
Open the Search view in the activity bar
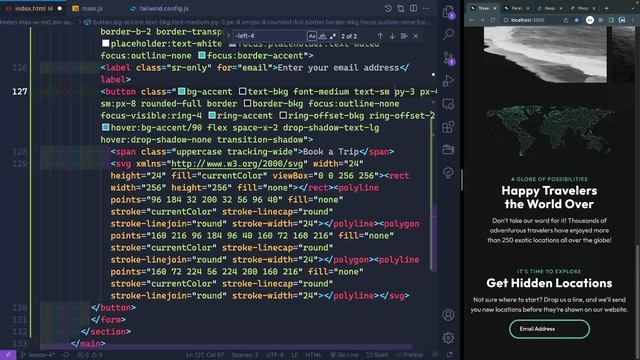pyautogui.click(x=448, y=34)
